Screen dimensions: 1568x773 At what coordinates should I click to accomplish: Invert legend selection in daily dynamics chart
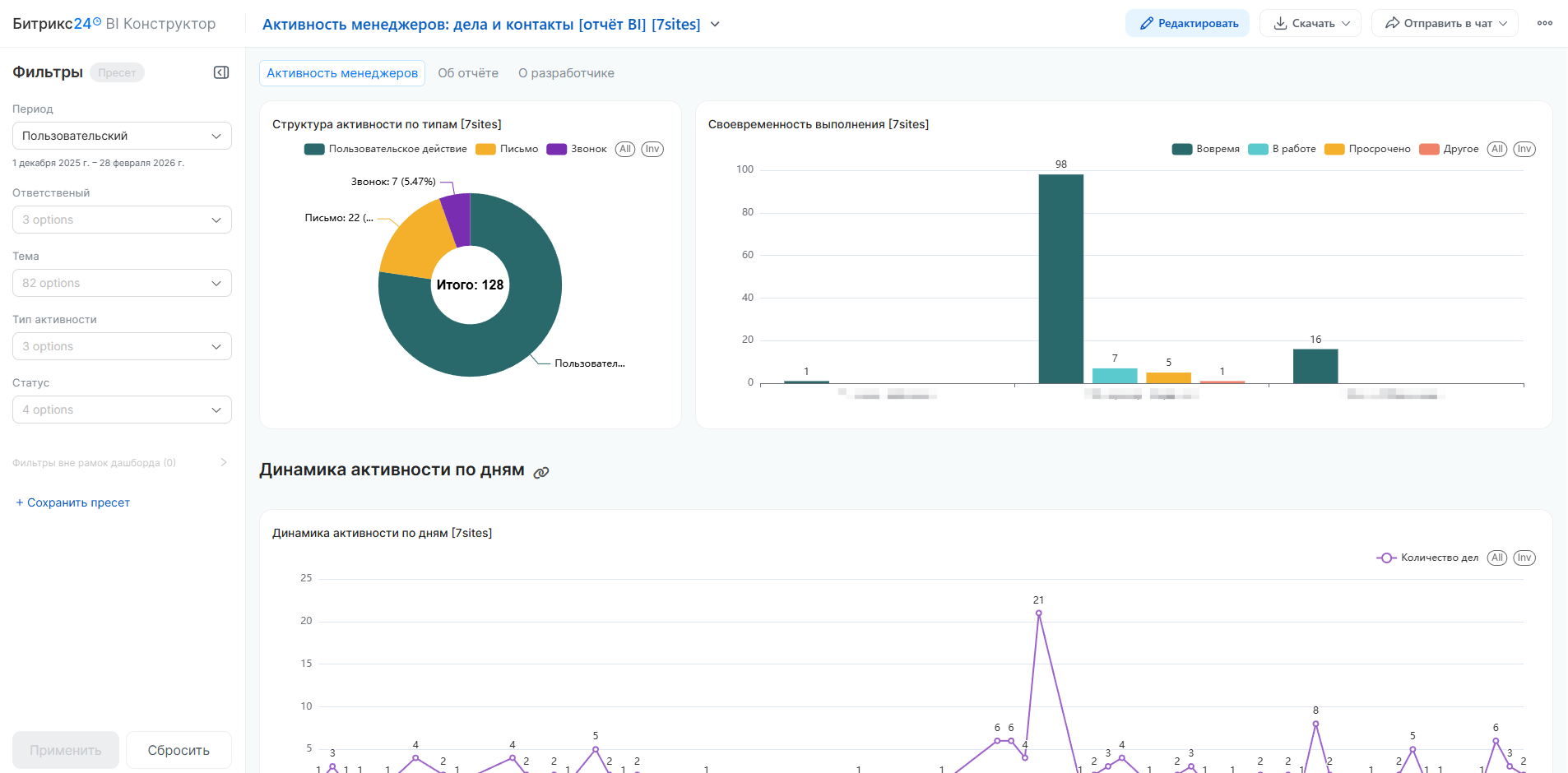[x=1524, y=558]
